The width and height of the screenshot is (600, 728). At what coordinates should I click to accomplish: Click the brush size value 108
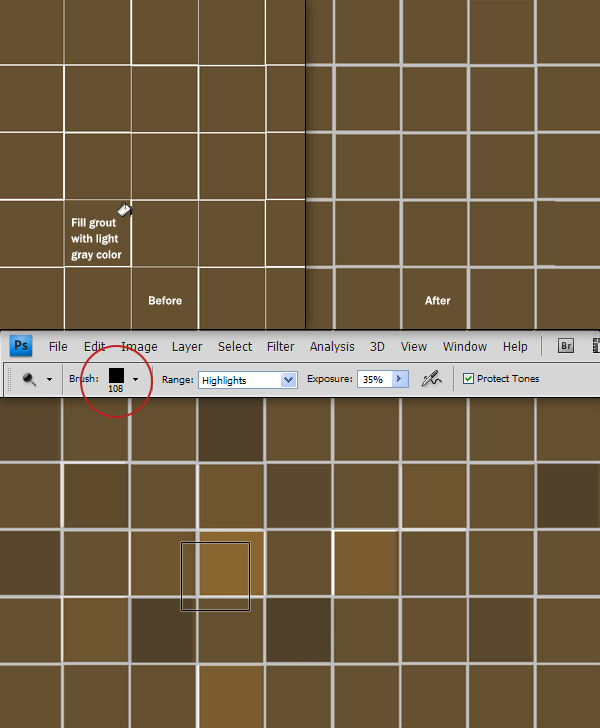(116, 389)
